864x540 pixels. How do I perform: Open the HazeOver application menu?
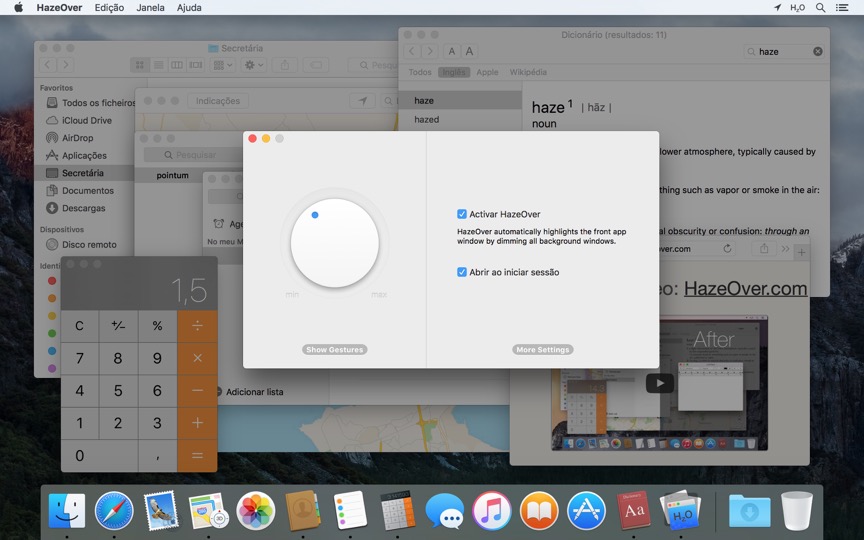(59, 8)
